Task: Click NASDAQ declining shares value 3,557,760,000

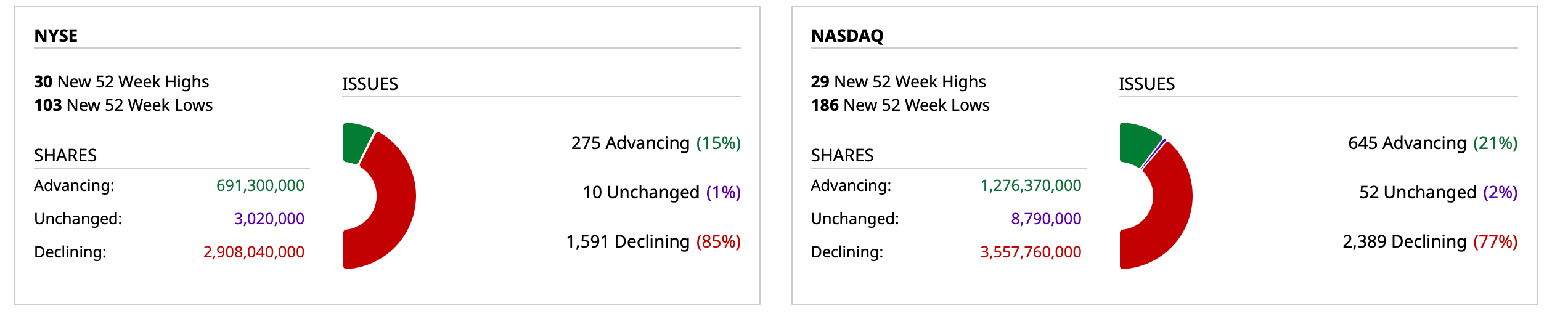Action: tap(1031, 252)
